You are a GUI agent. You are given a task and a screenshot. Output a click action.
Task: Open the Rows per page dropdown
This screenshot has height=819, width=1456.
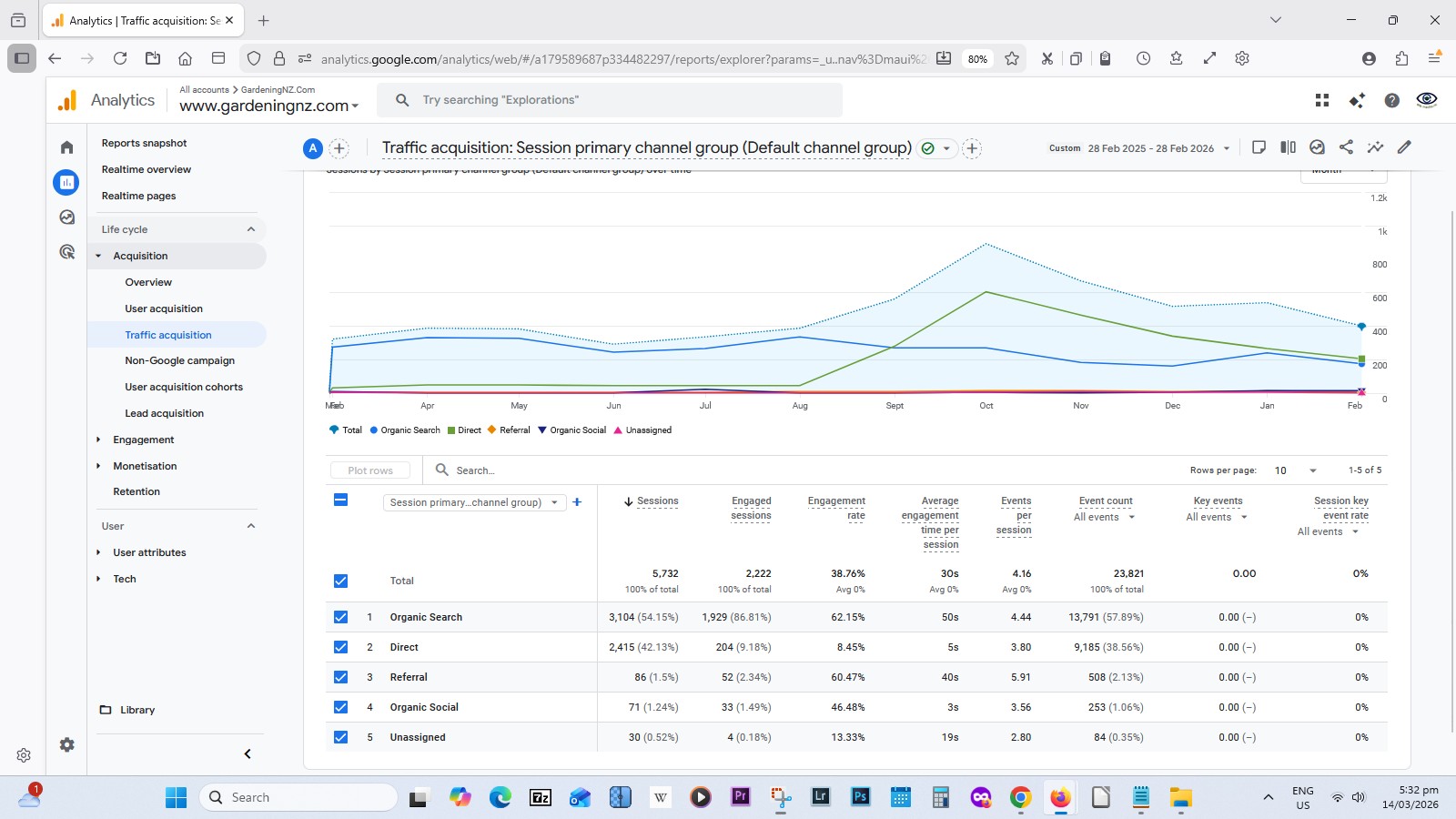(x=1296, y=470)
